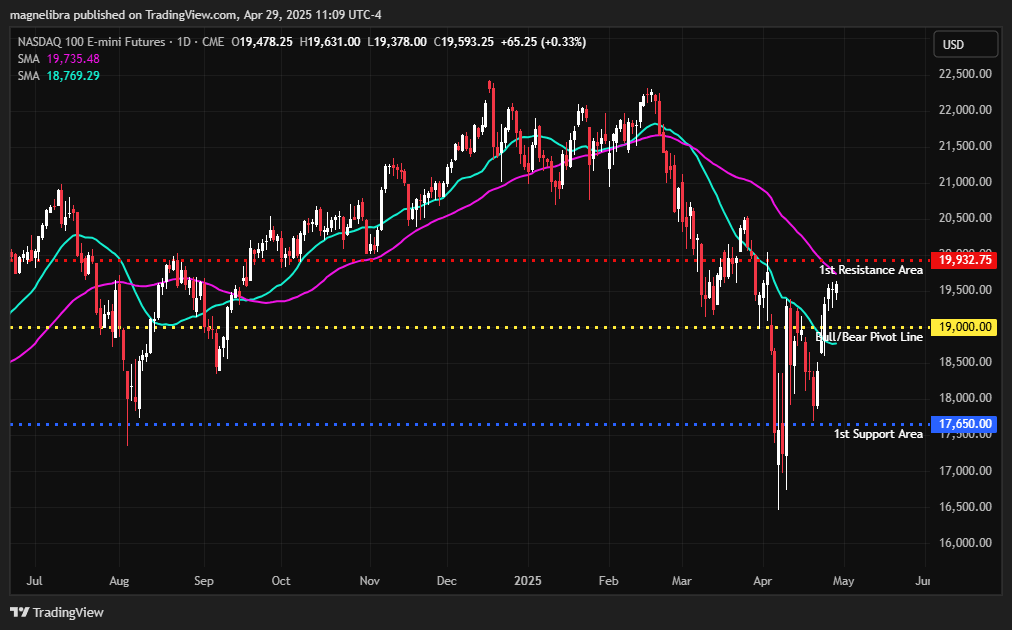The height and width of the screenshot is (630, 1012).
Task: Click the TradingView logo at bottom left
Action: (x=57, y=612)
